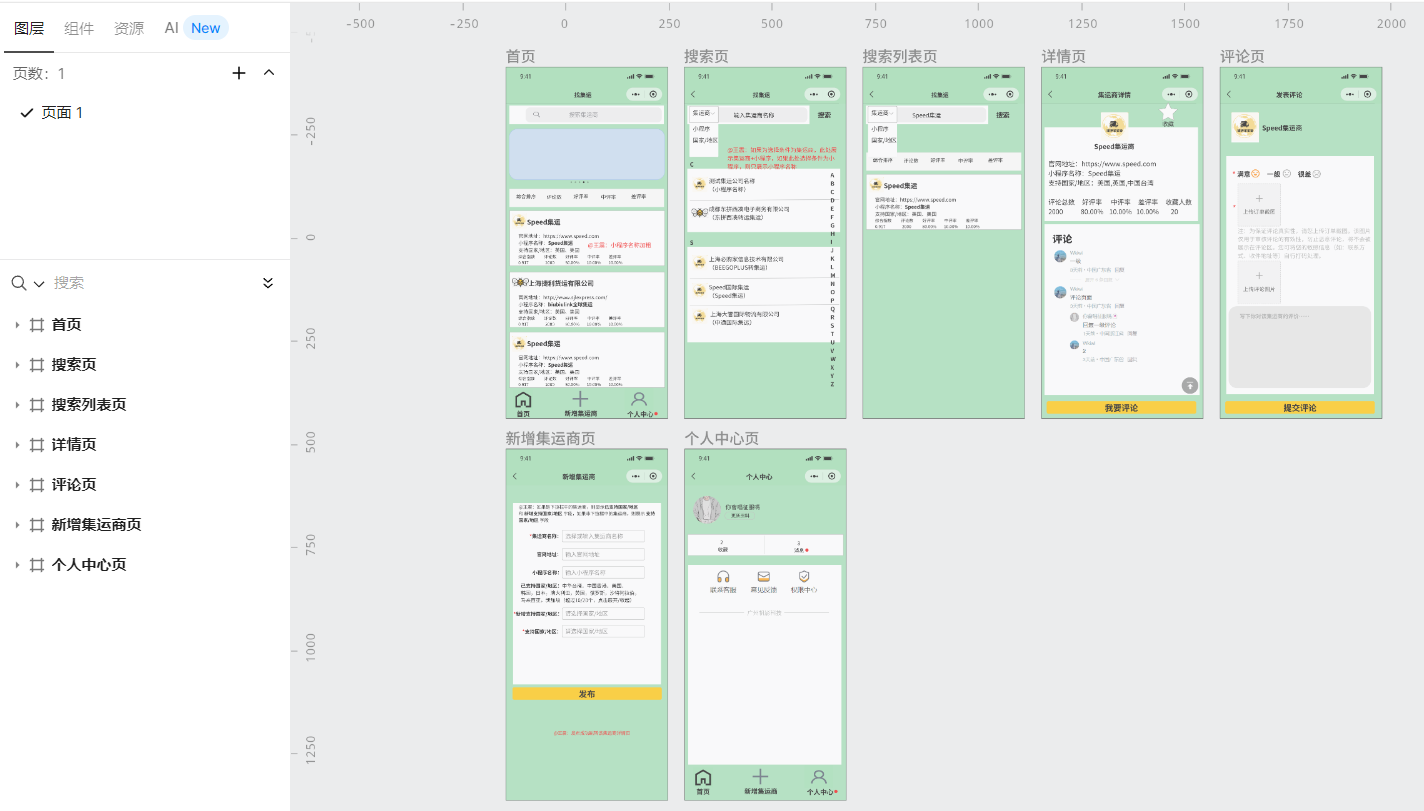Click mini-program capsule menu in 评论页 frame

1358,94
